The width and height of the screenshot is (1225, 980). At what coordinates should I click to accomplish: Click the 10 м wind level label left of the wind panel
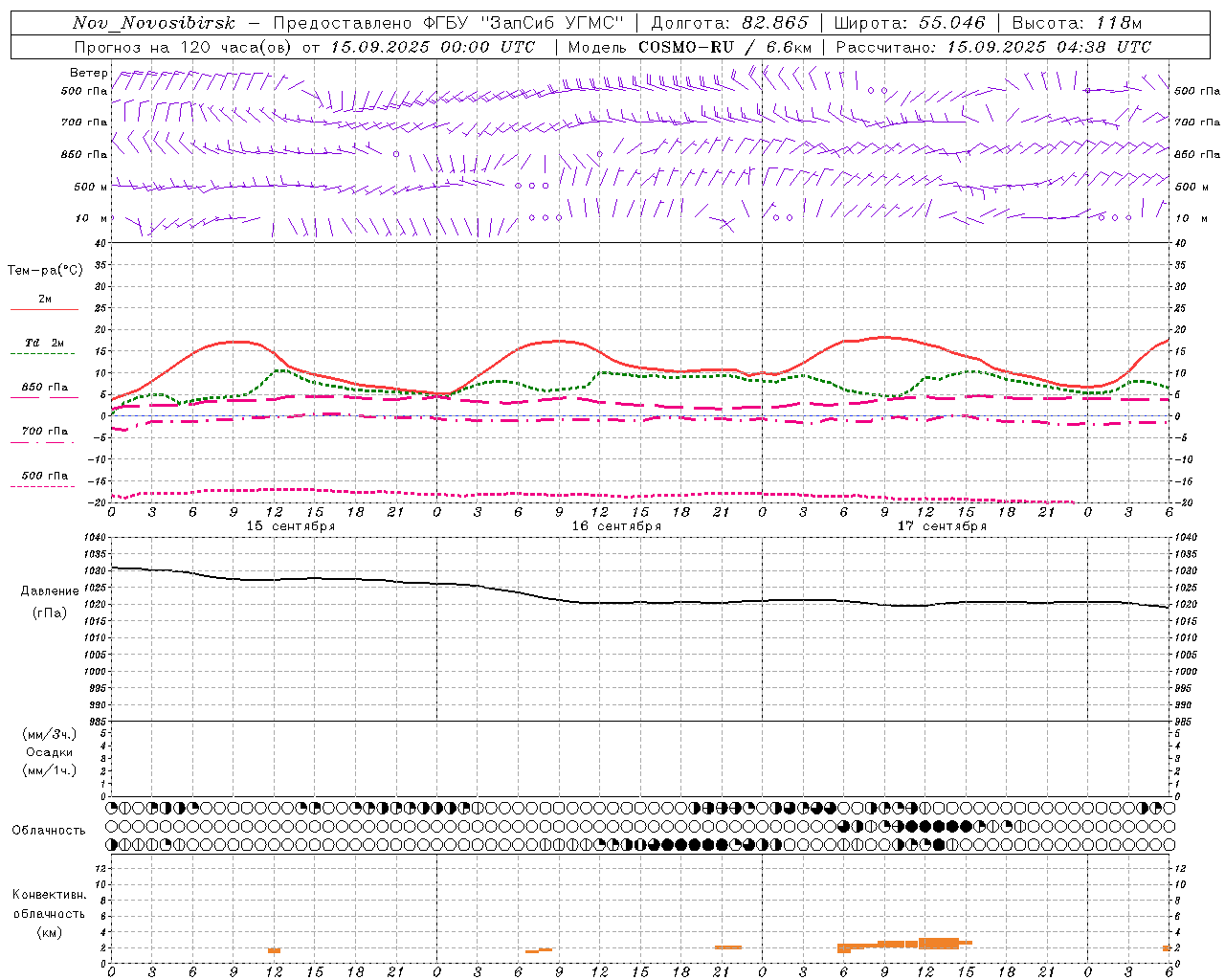[x=91, y=218]
